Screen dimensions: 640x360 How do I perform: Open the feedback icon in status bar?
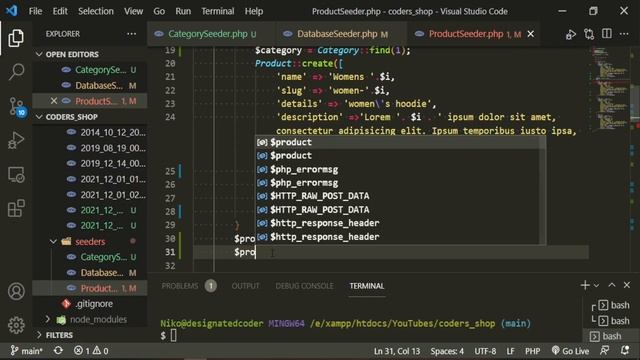(604, 351)
